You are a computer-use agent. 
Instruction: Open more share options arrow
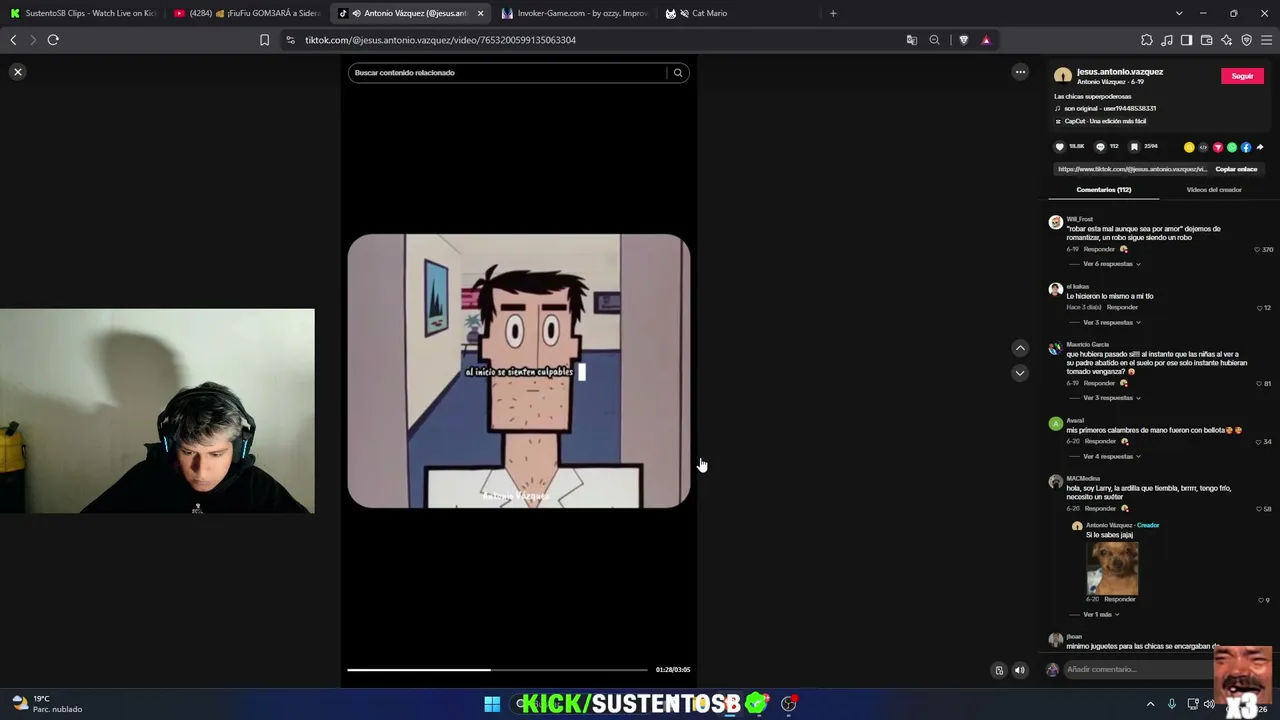coord(1260,147)
